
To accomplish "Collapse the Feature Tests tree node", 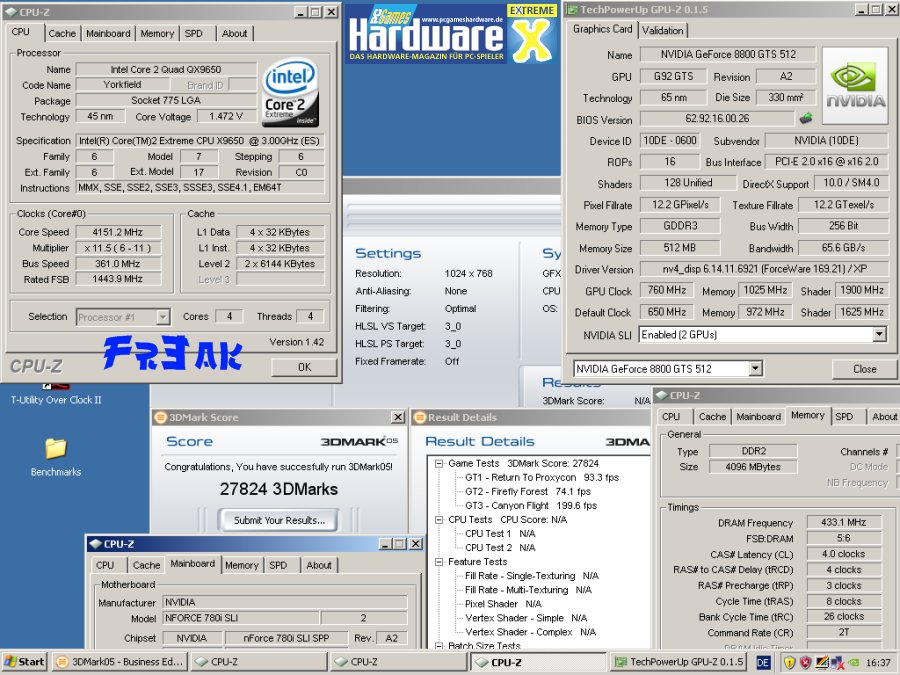I will point(439,562).
